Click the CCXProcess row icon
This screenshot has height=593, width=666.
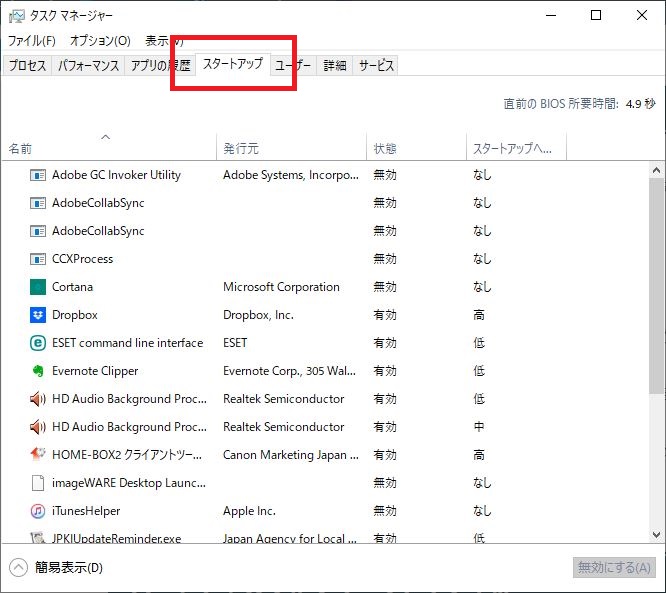coord(38,259)
